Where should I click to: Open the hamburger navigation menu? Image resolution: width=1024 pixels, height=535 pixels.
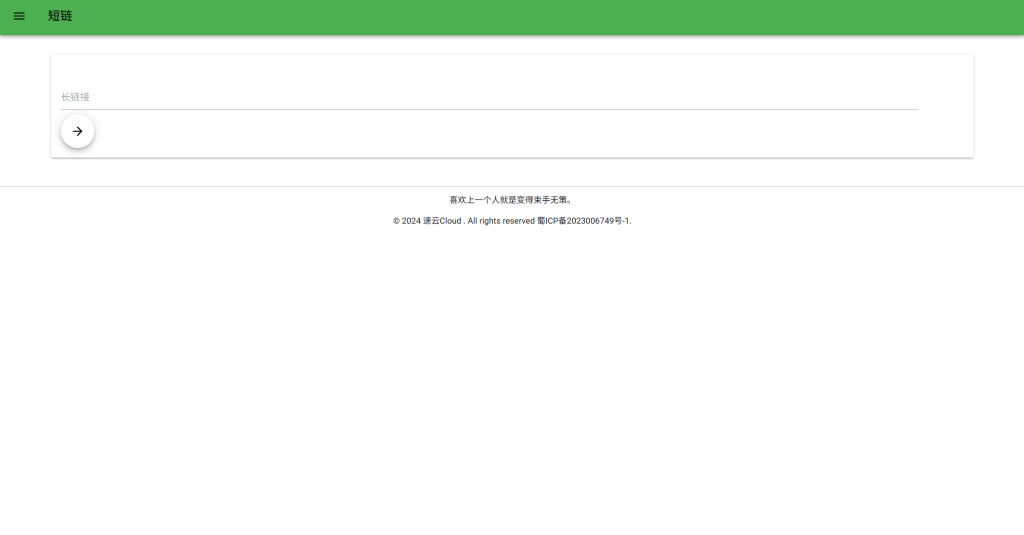(19, 16)
